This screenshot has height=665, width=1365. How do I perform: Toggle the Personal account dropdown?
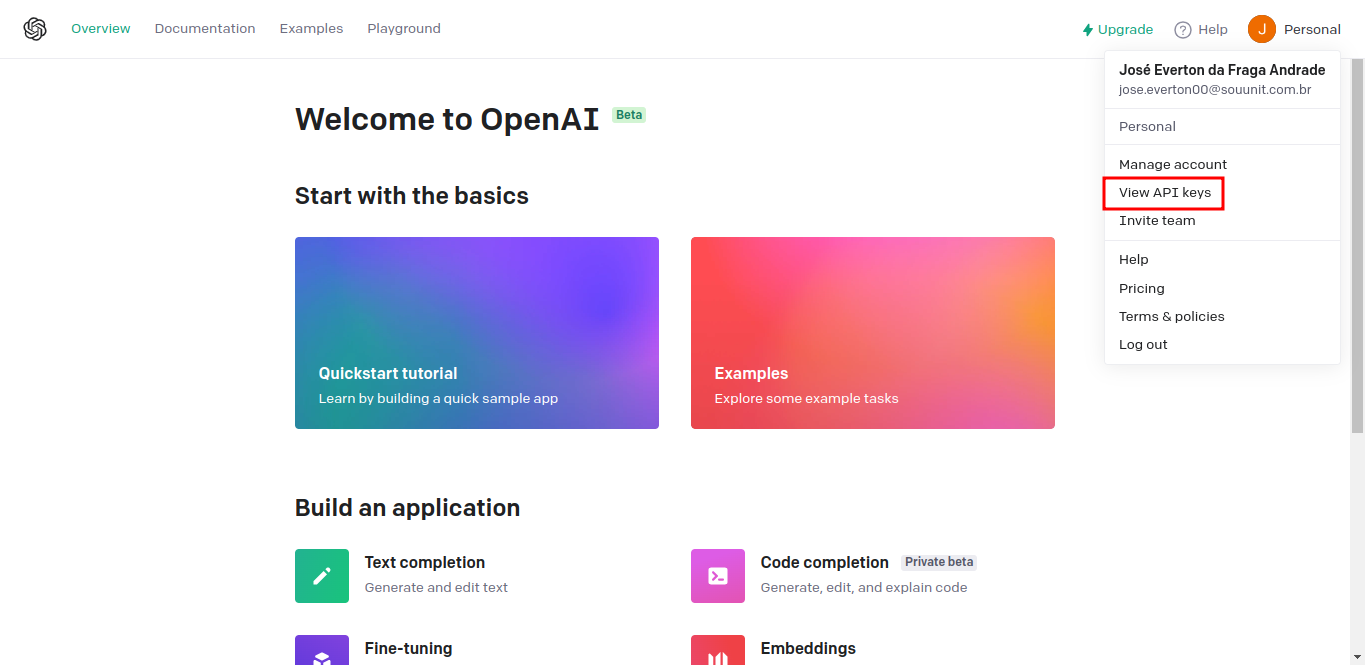pos(1294,29)
